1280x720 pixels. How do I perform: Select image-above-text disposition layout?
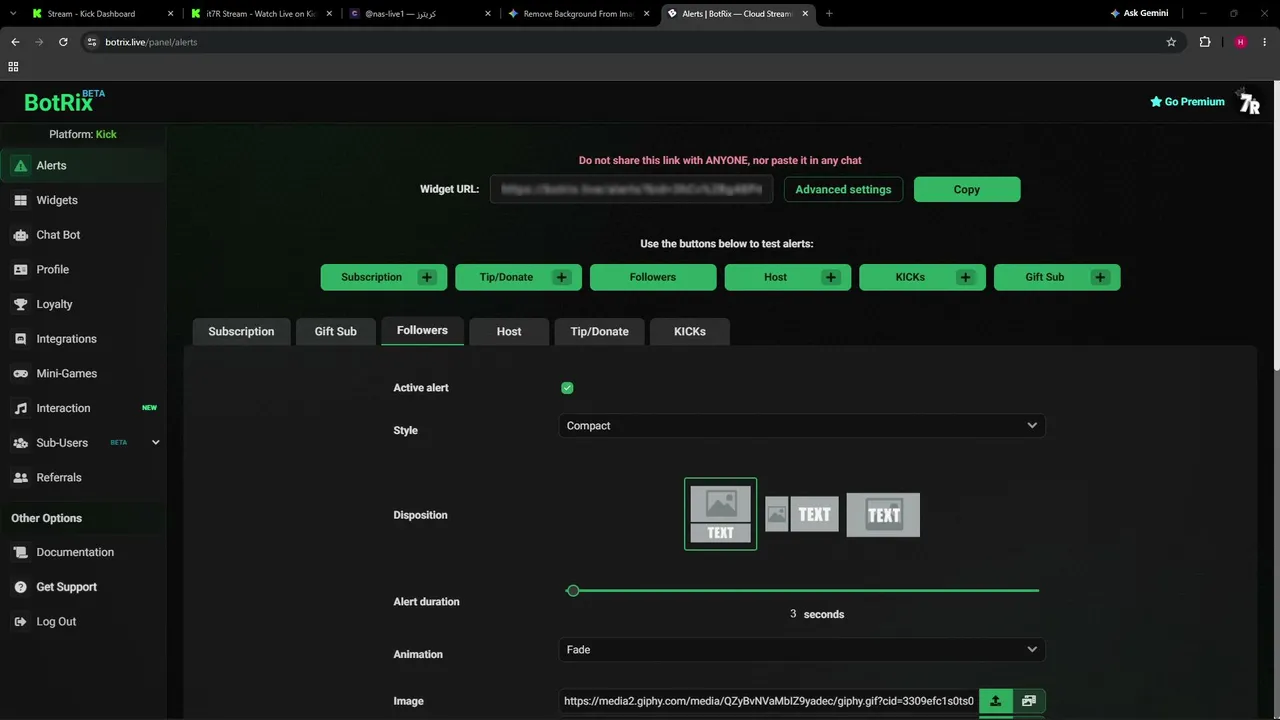(720, 514)
